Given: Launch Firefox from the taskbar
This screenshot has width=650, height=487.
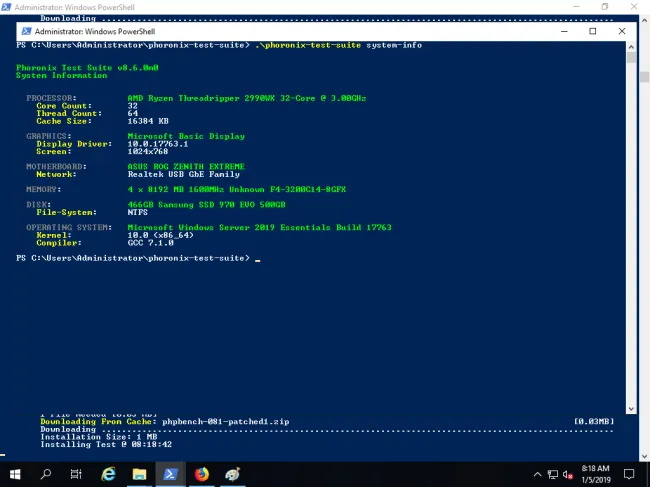Looking at the screenshot, I should pyautogui.click(x=201, y=474).
